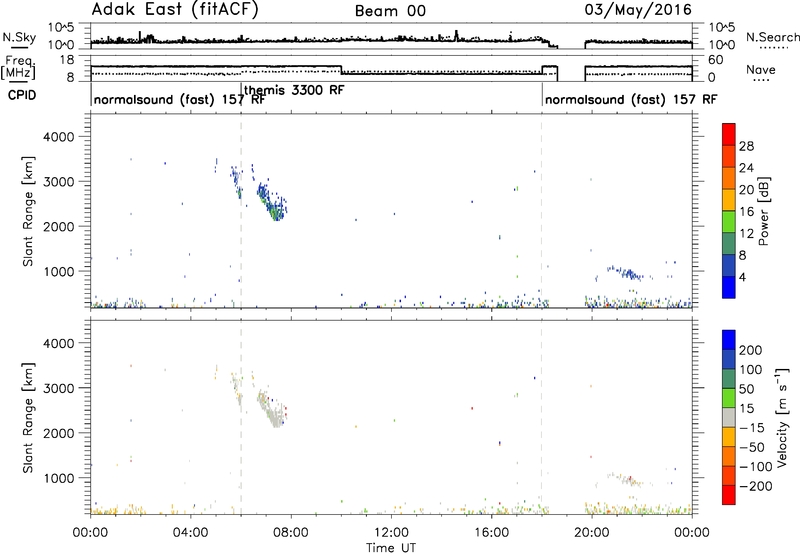800x554 pixels.
Task: Click the blue echo streak near 1000 km after 20:00 in power panel
Action: coord(625,273)
